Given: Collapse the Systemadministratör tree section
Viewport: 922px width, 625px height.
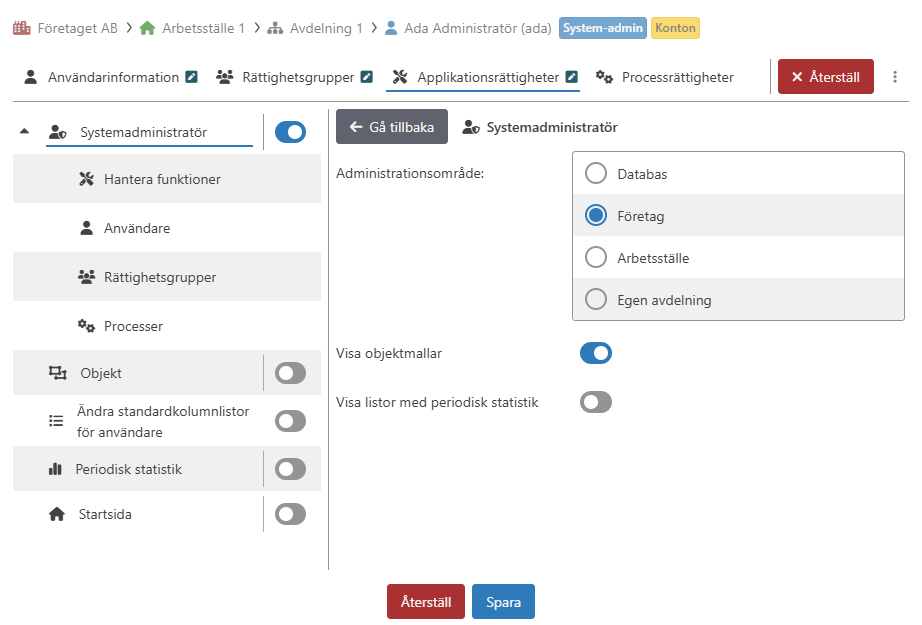Looking at the screenshot, I should (24, 131).
